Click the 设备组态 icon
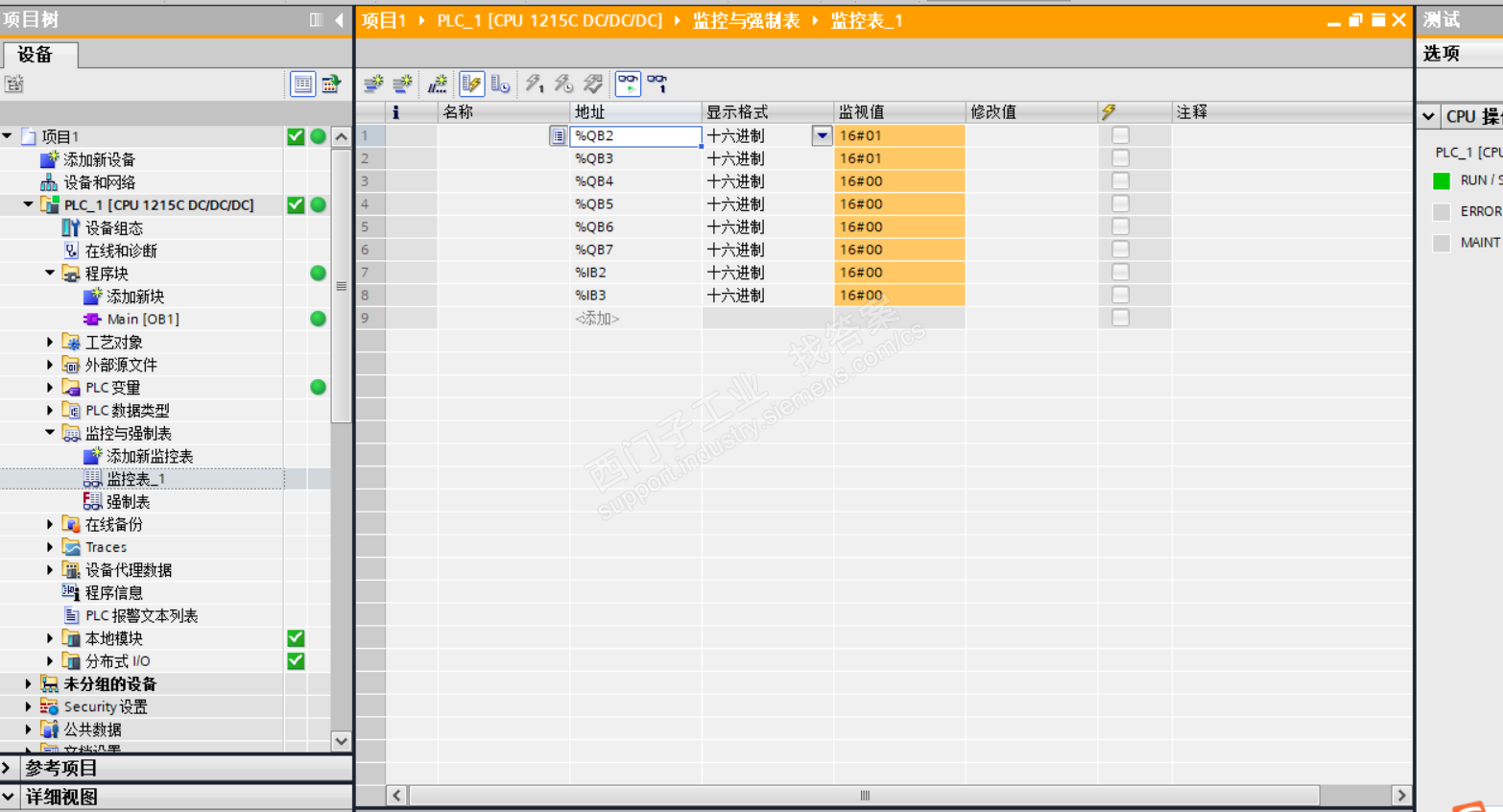1503x812 pixels. point(71,227)
